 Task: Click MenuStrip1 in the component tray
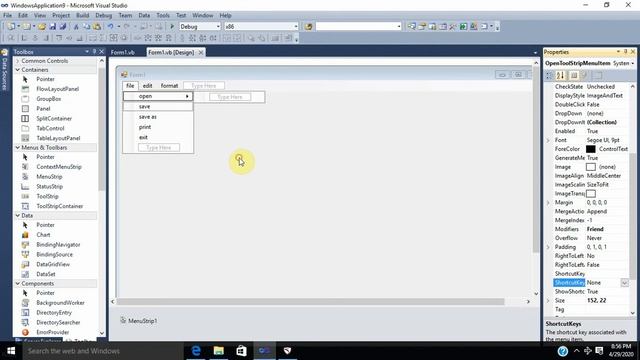point(139,321)
